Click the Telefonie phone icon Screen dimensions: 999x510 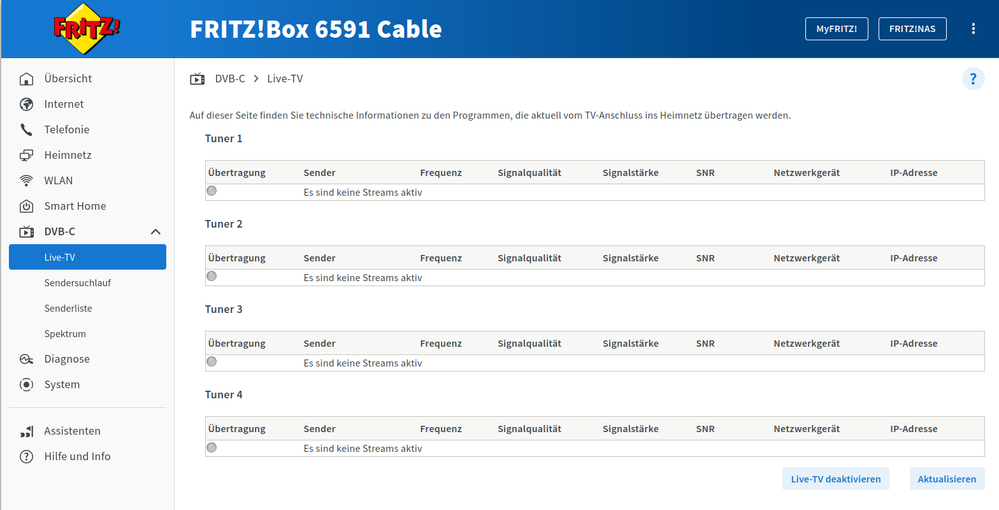point(26,130)
